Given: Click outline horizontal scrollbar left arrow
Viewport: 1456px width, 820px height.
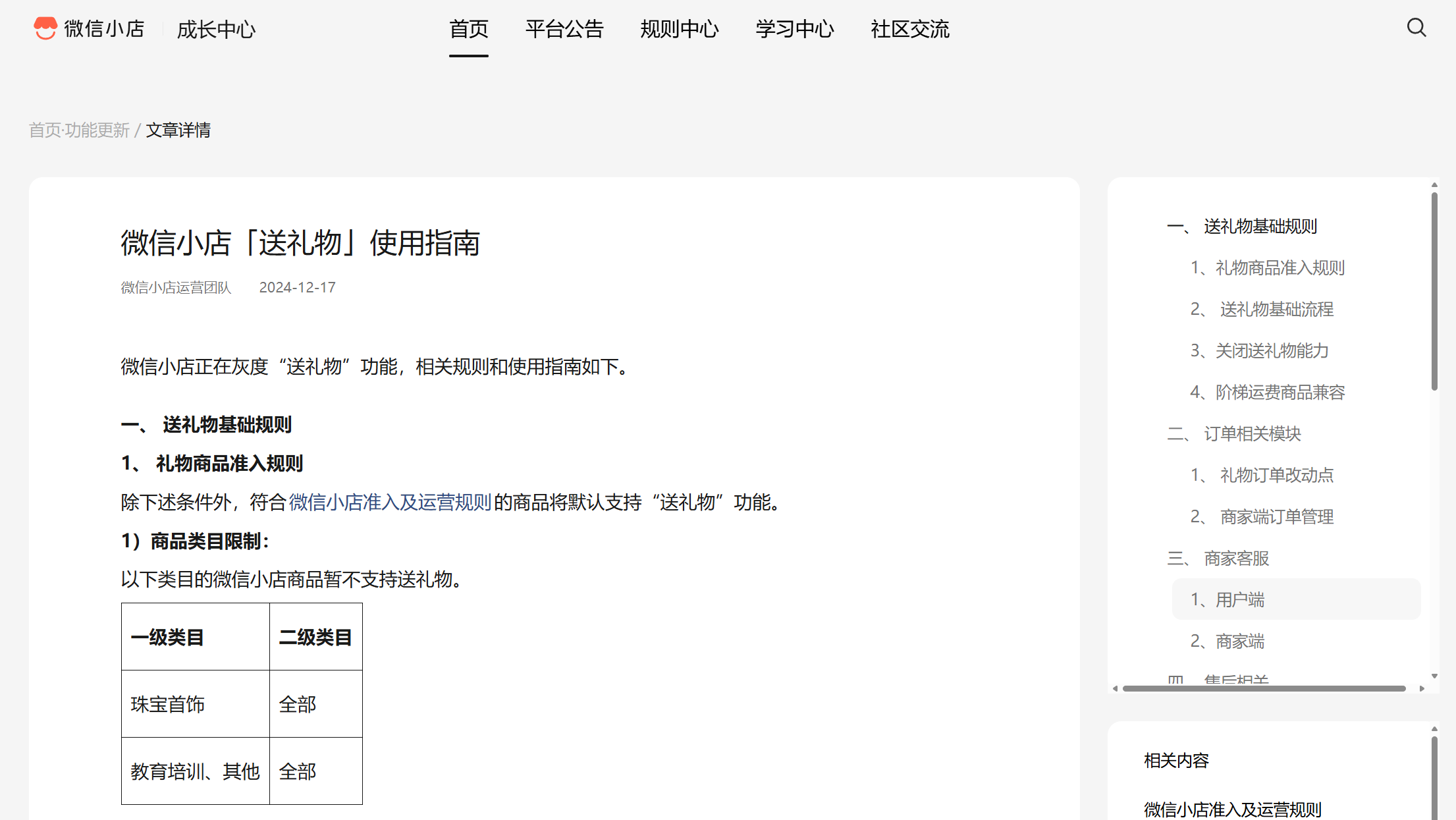Looking at the screenshot, I should [1115, 688].
